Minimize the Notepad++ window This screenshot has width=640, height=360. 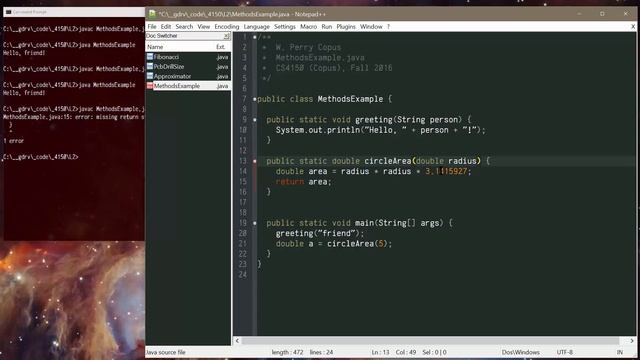point(579,14)
